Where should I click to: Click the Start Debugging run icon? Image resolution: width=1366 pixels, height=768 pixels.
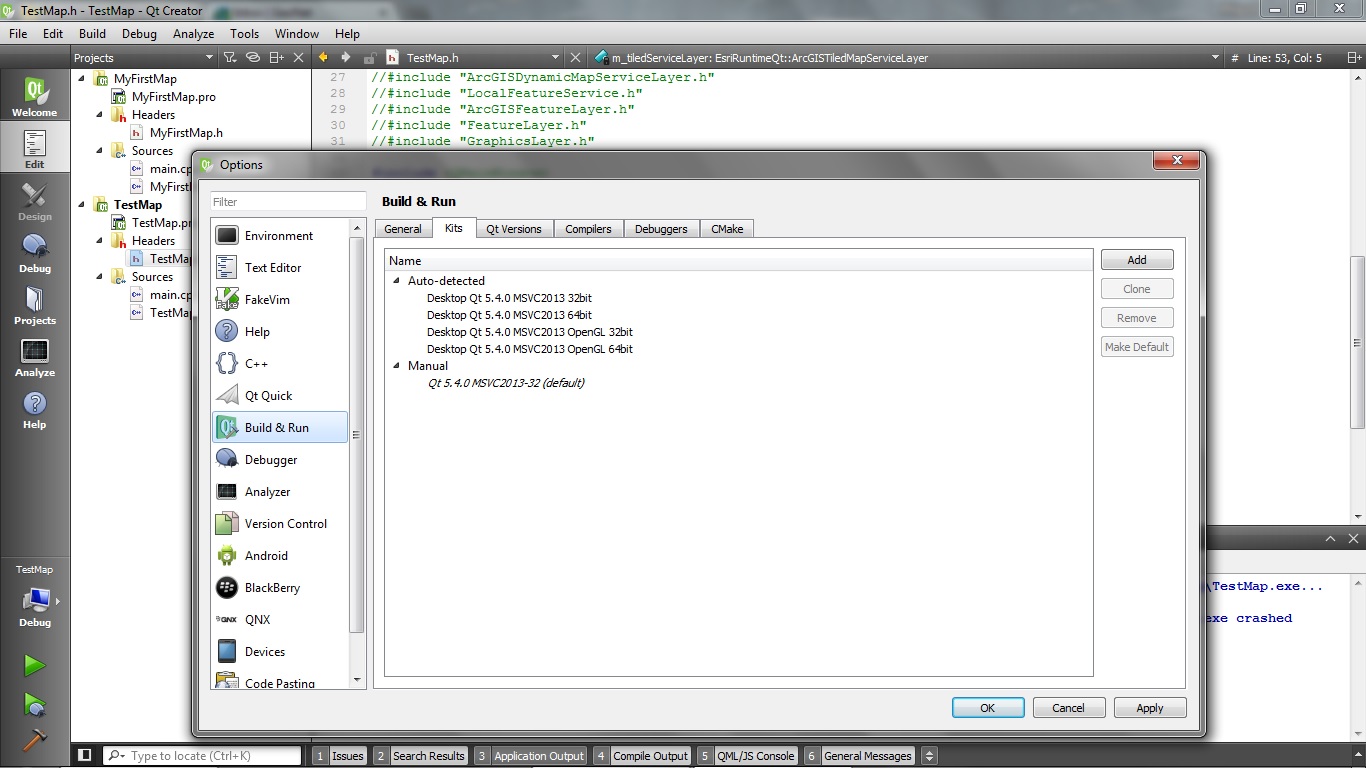(35, 704)
